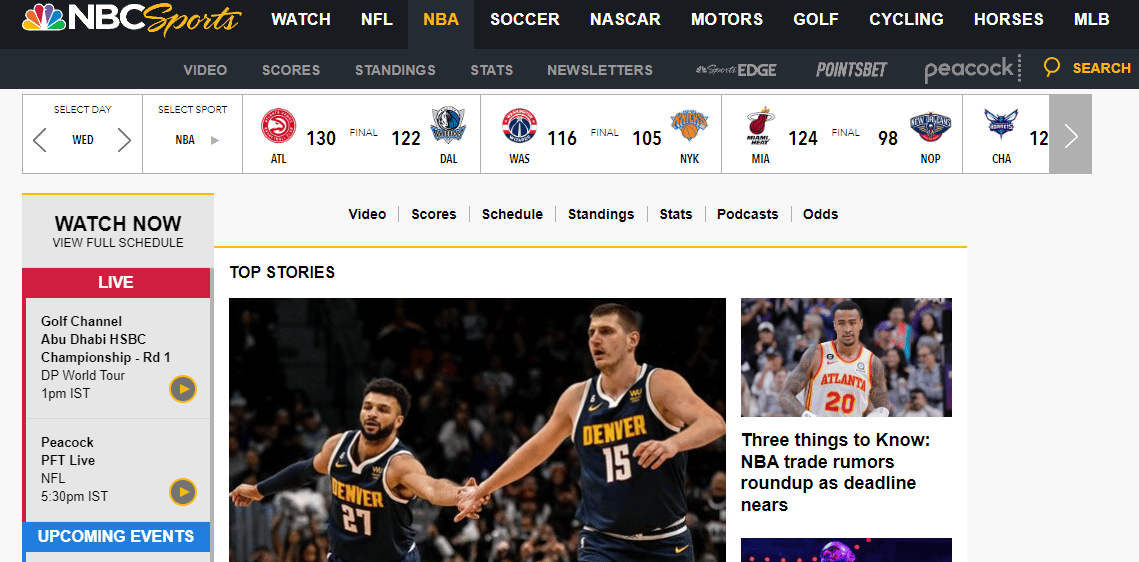Click the TOP STORIES heading
The image size is (1139, 562).
[282, 272]
